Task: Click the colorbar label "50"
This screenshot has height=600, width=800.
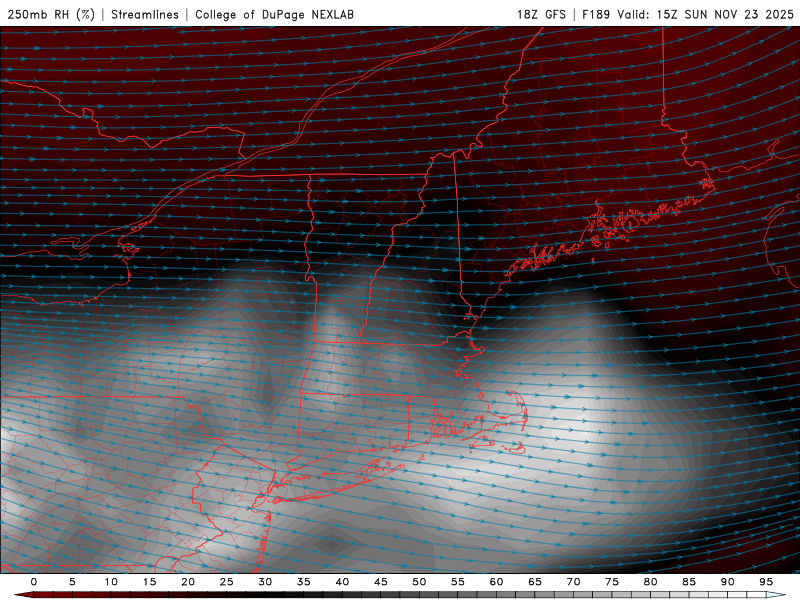Action: pyautogui.click(x=419, y=582)
